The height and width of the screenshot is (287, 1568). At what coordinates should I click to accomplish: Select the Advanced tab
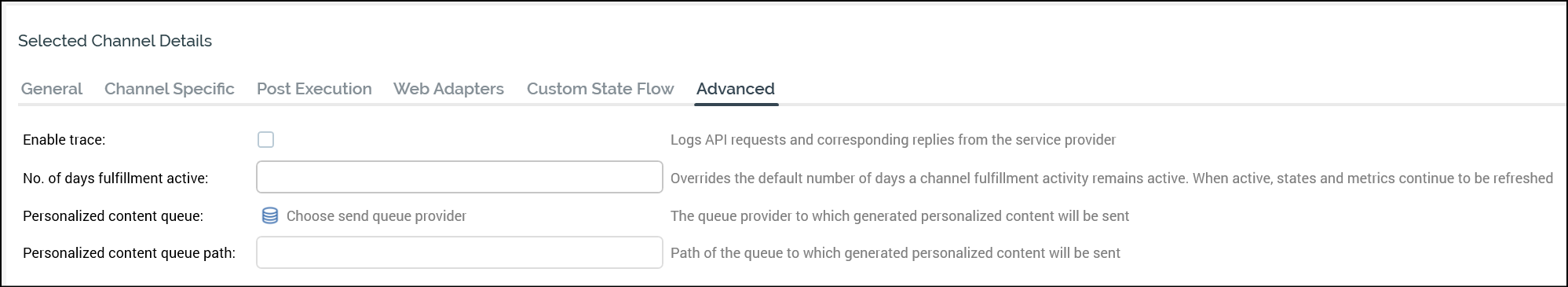pos(736,89)
